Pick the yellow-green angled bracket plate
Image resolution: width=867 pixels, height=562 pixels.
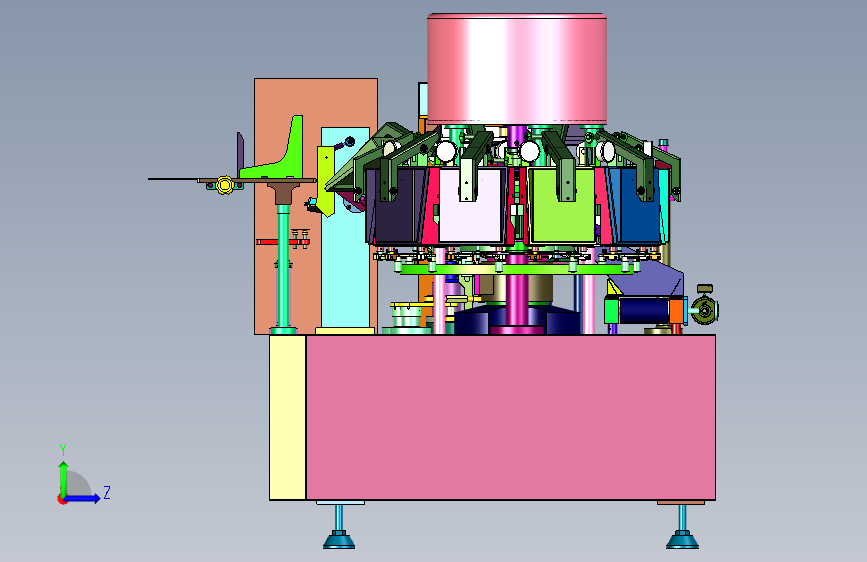326,180
